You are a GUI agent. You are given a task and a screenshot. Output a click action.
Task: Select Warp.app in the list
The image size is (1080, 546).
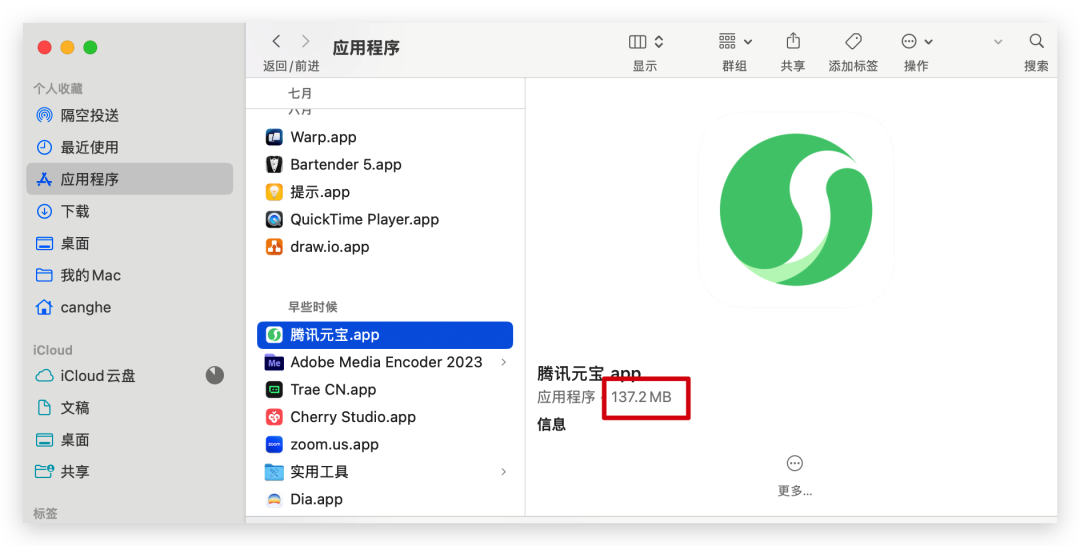tap(385, 137)
